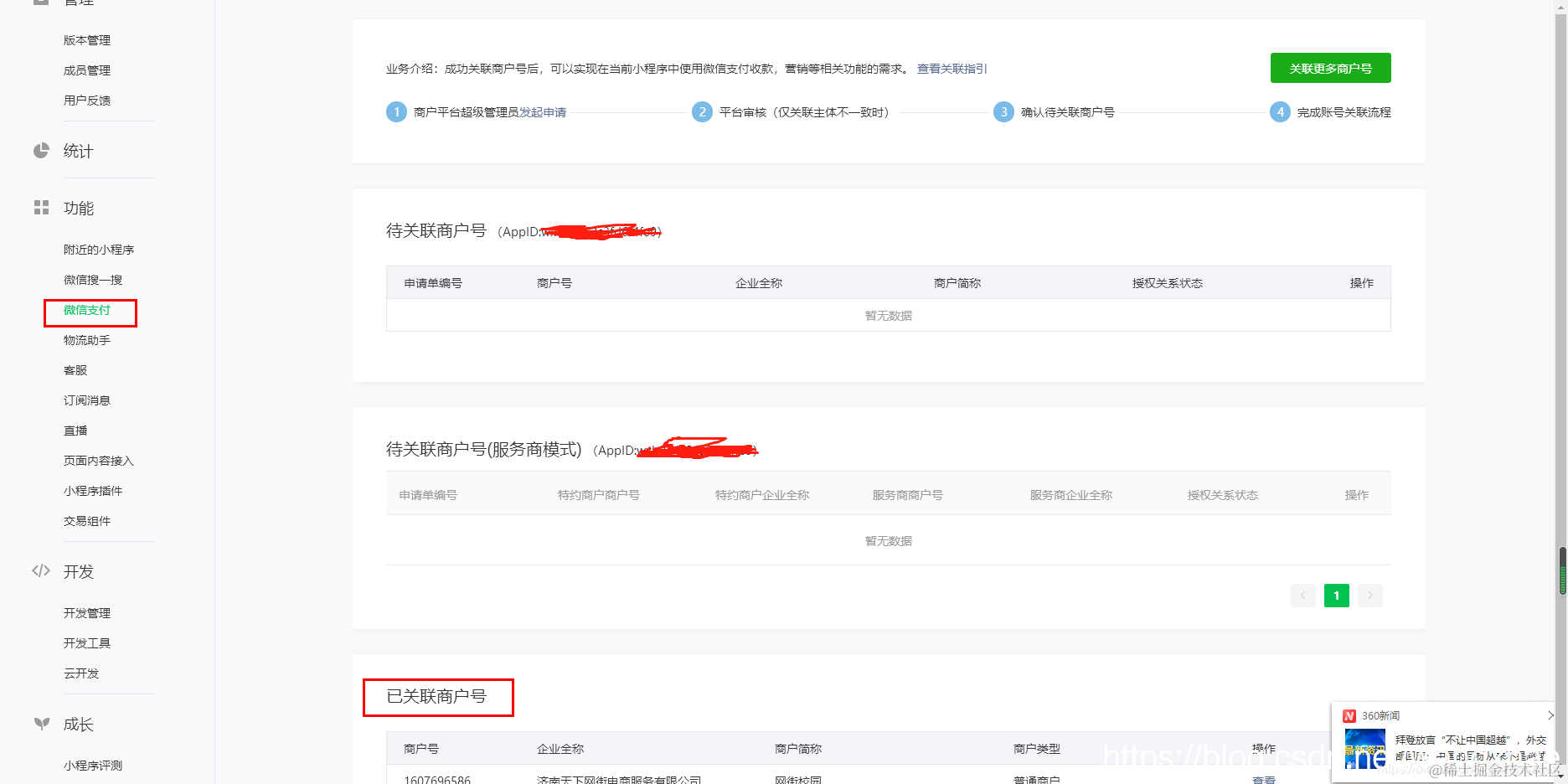1568x784 pixels.
Task: Click the previous page arrow in pagination
Action: (1302, 595)
